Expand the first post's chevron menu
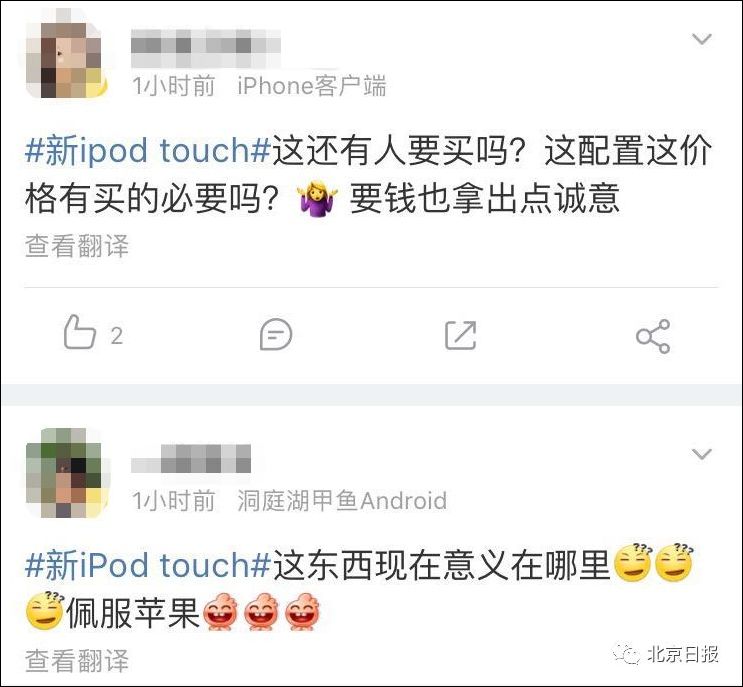The height and width of the screenshot is (687, 743). pos(702,39)
